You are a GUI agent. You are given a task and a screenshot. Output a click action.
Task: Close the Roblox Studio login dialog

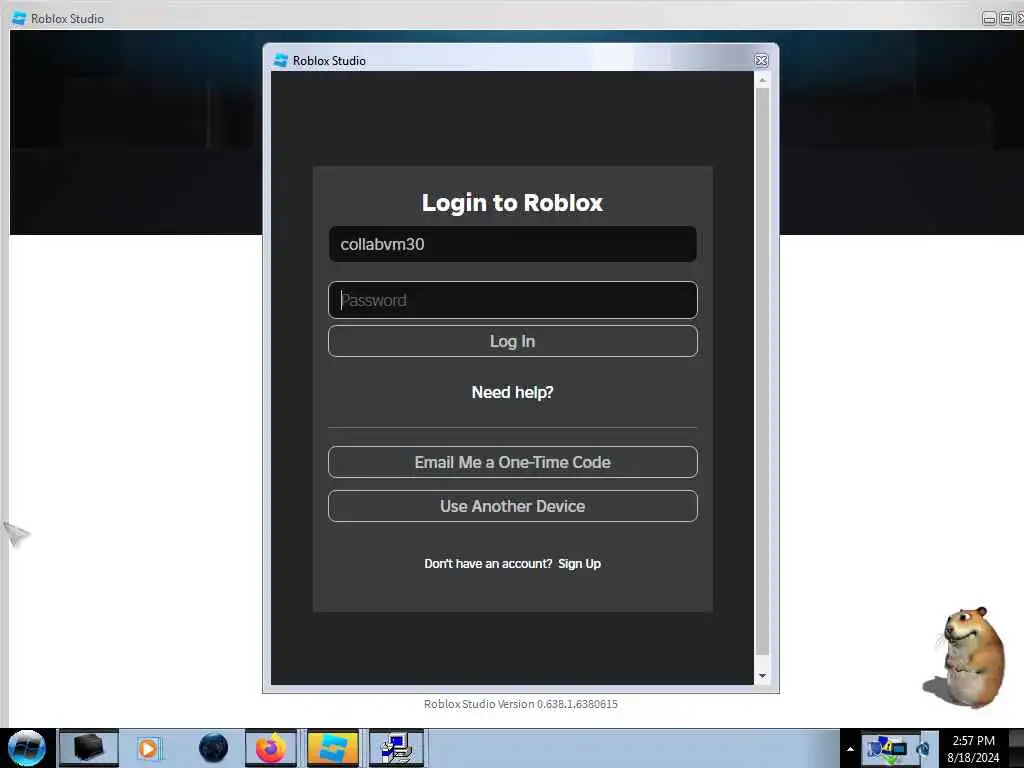point(761,61)
